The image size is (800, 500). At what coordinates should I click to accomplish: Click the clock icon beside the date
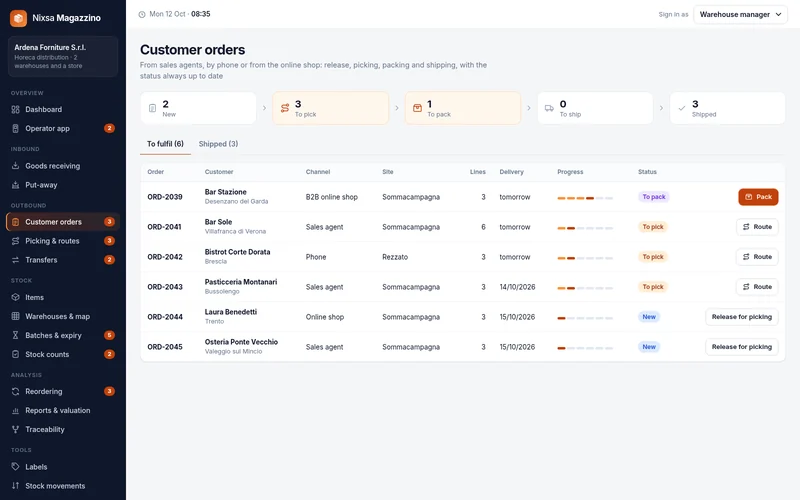(142, 14)
